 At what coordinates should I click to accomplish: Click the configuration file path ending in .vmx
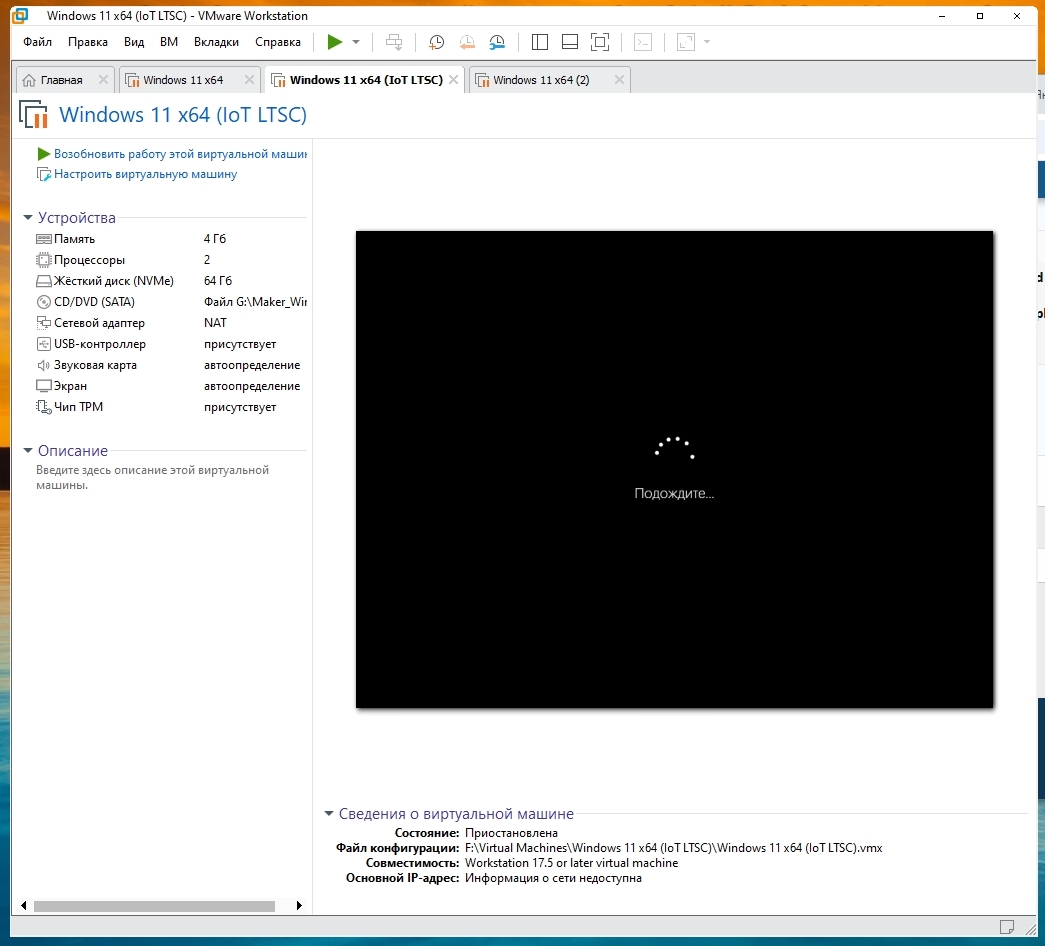[674, 848]
